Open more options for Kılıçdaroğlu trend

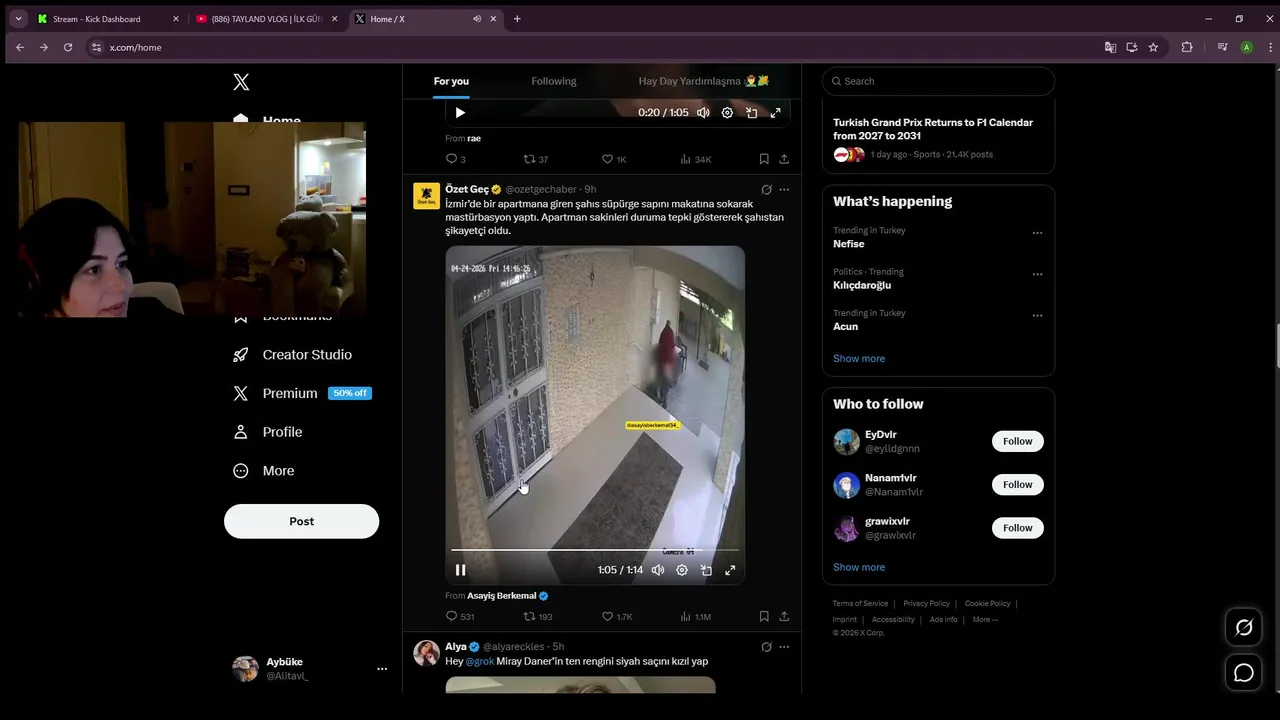[x=1037, y=274]
